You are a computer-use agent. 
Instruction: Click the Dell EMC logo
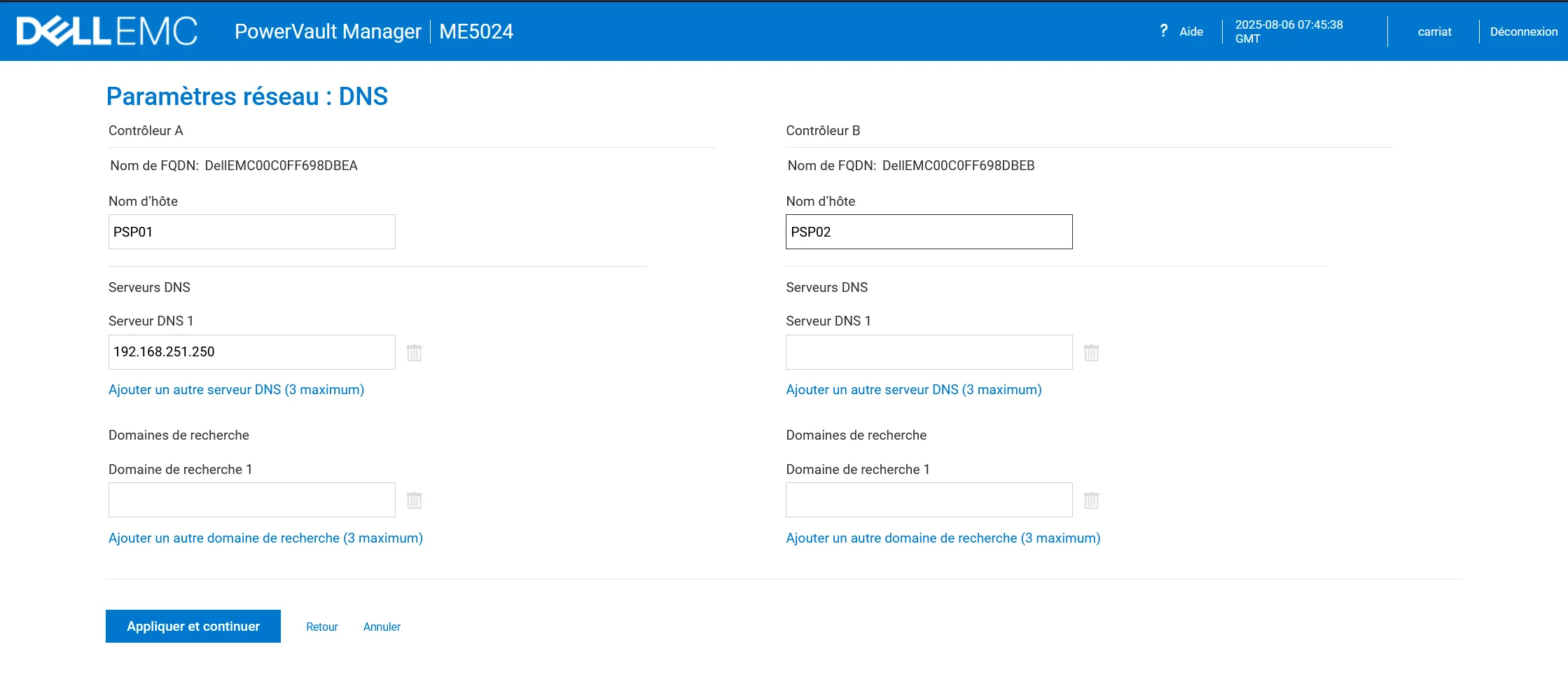(107, 32)
